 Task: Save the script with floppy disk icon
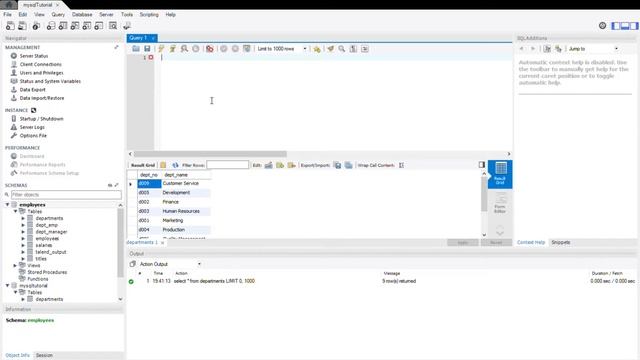[147, 49]
